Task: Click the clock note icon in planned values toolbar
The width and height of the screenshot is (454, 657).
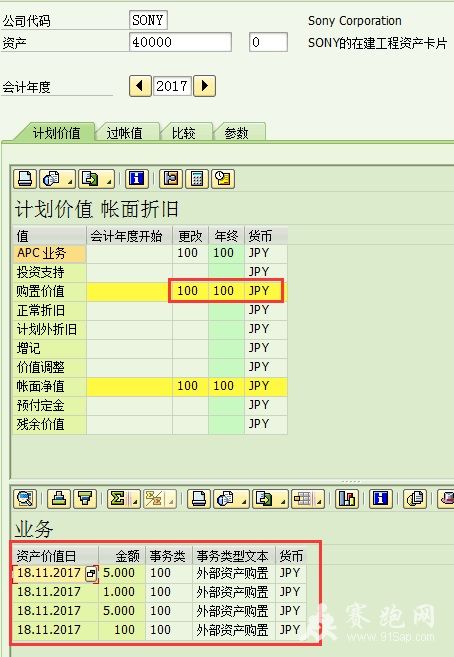Action: 223,179
